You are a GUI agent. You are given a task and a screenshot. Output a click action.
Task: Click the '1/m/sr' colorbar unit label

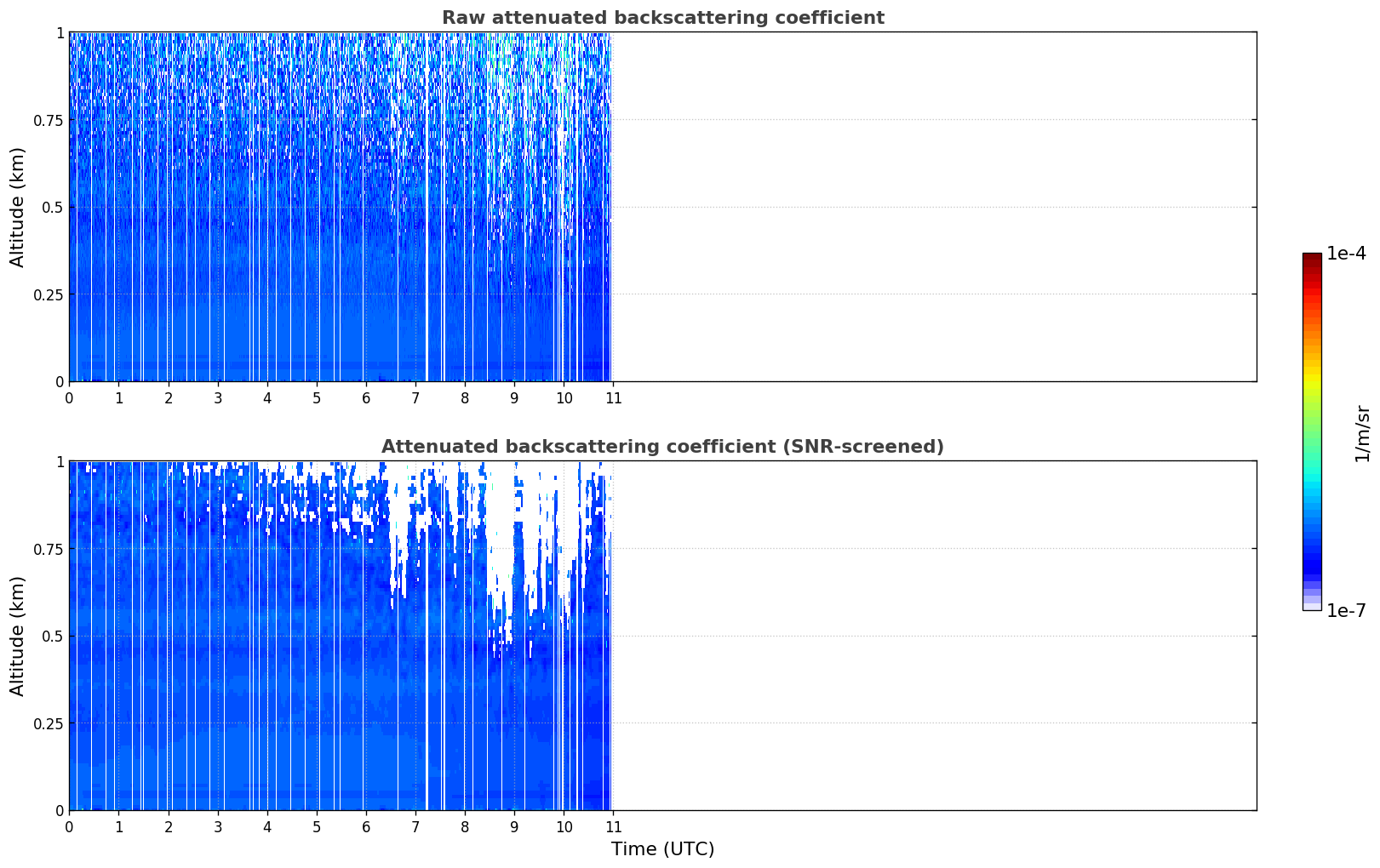(x=1362, y=434)
